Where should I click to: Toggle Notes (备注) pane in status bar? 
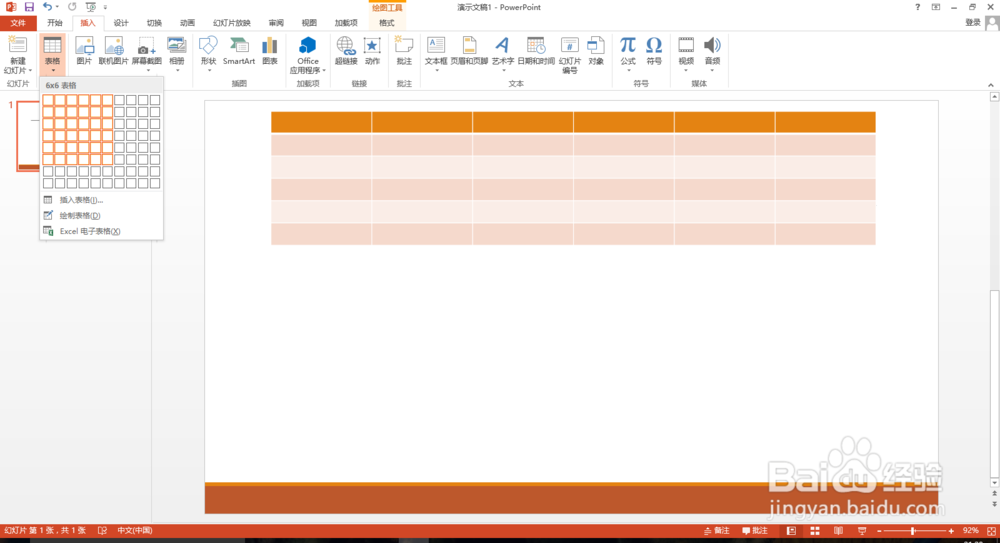(x=717, y=531)
